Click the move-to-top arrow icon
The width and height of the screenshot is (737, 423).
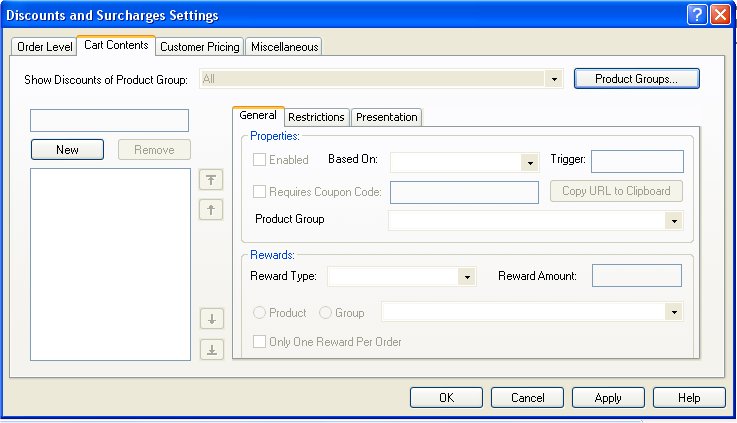(212, 180)
